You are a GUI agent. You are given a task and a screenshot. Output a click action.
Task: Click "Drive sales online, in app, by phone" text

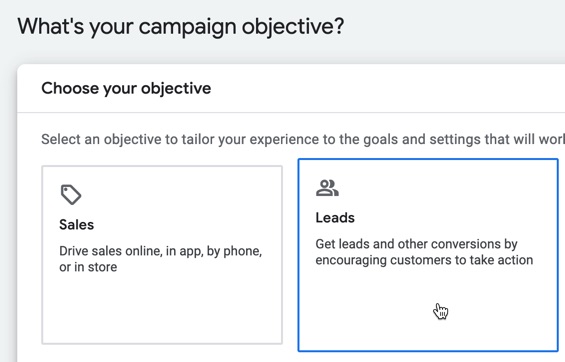coord(161,251)
